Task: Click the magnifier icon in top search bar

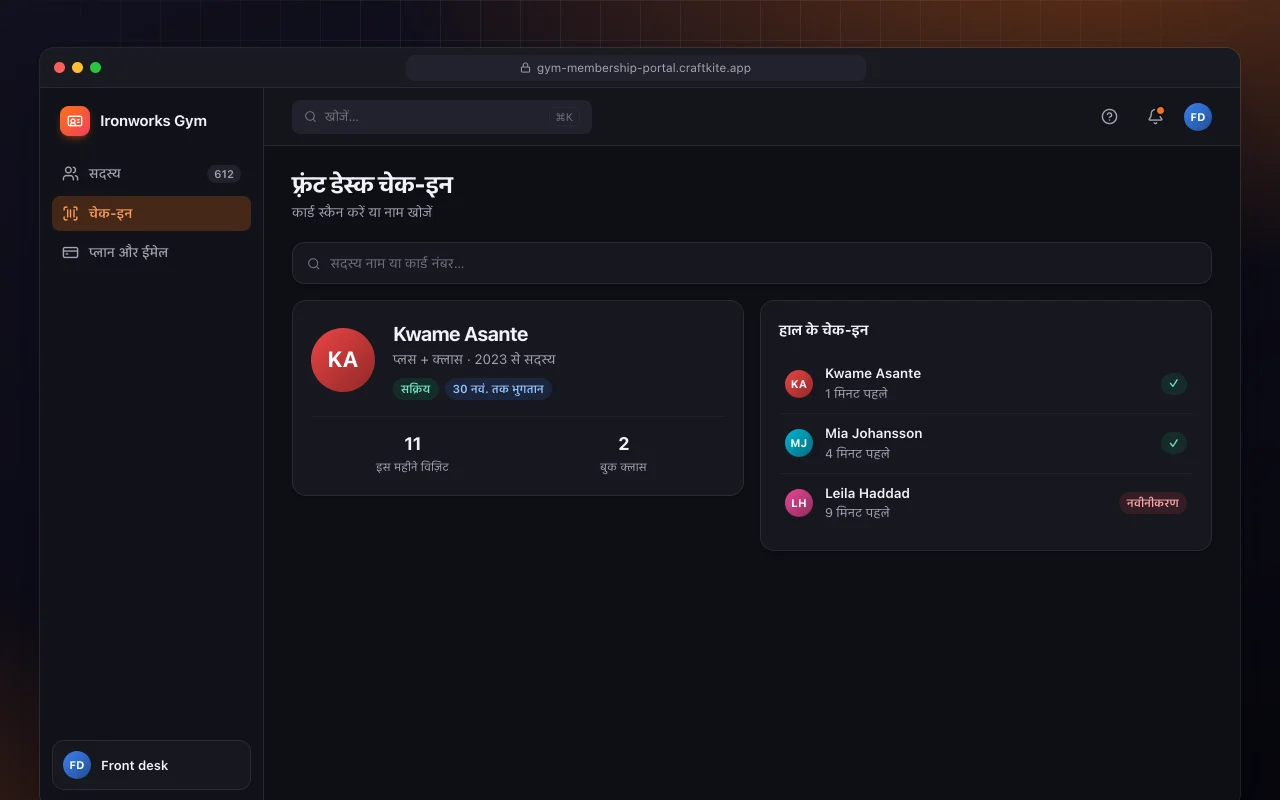Action: 311,117
